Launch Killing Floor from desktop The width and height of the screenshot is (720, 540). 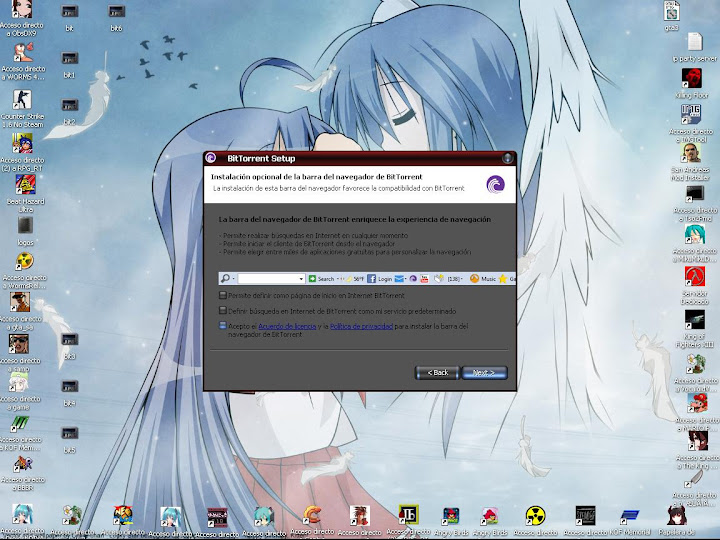692,78
